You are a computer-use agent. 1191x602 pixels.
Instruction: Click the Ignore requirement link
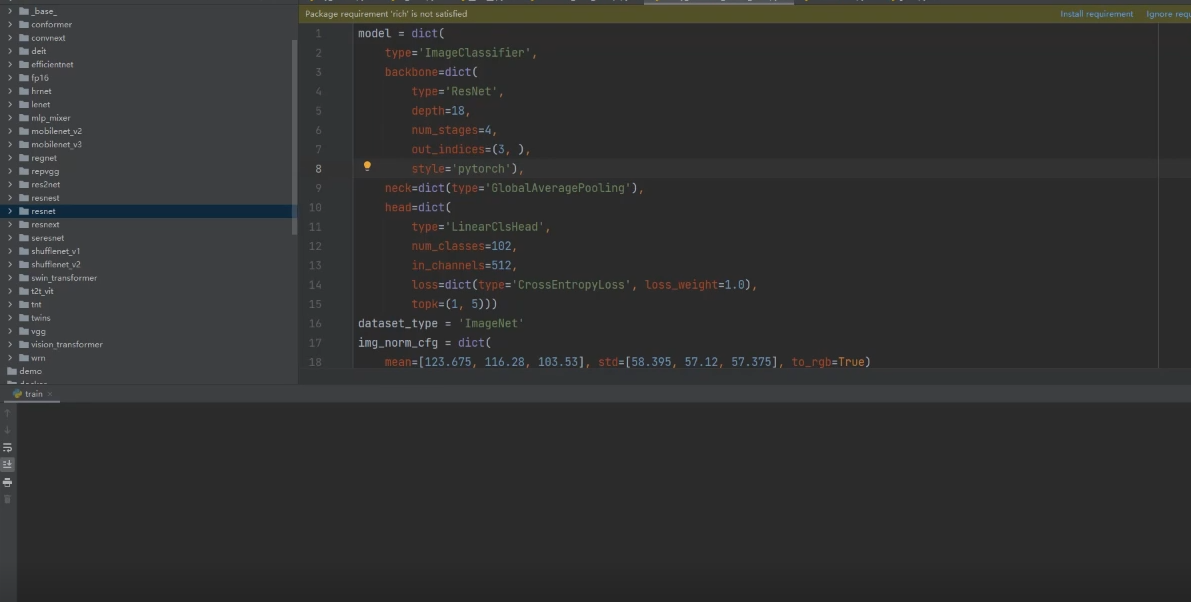[x=1167, y=14]
